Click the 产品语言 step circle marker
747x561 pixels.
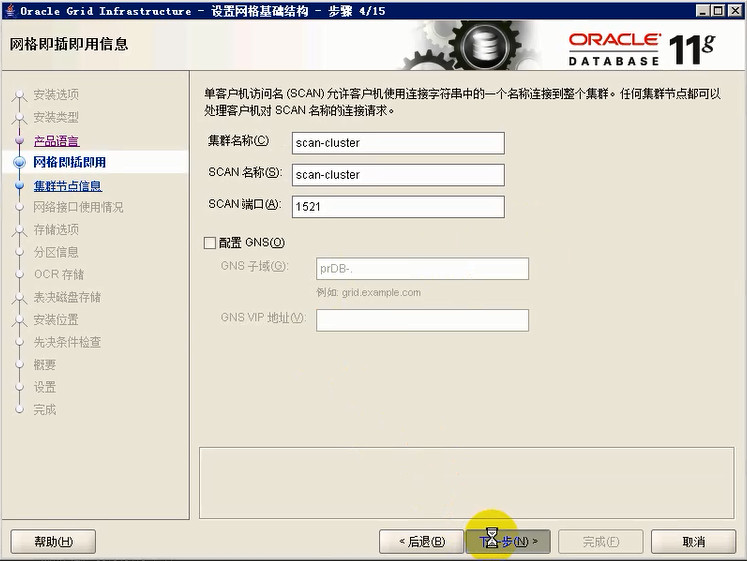coord(20,141)
